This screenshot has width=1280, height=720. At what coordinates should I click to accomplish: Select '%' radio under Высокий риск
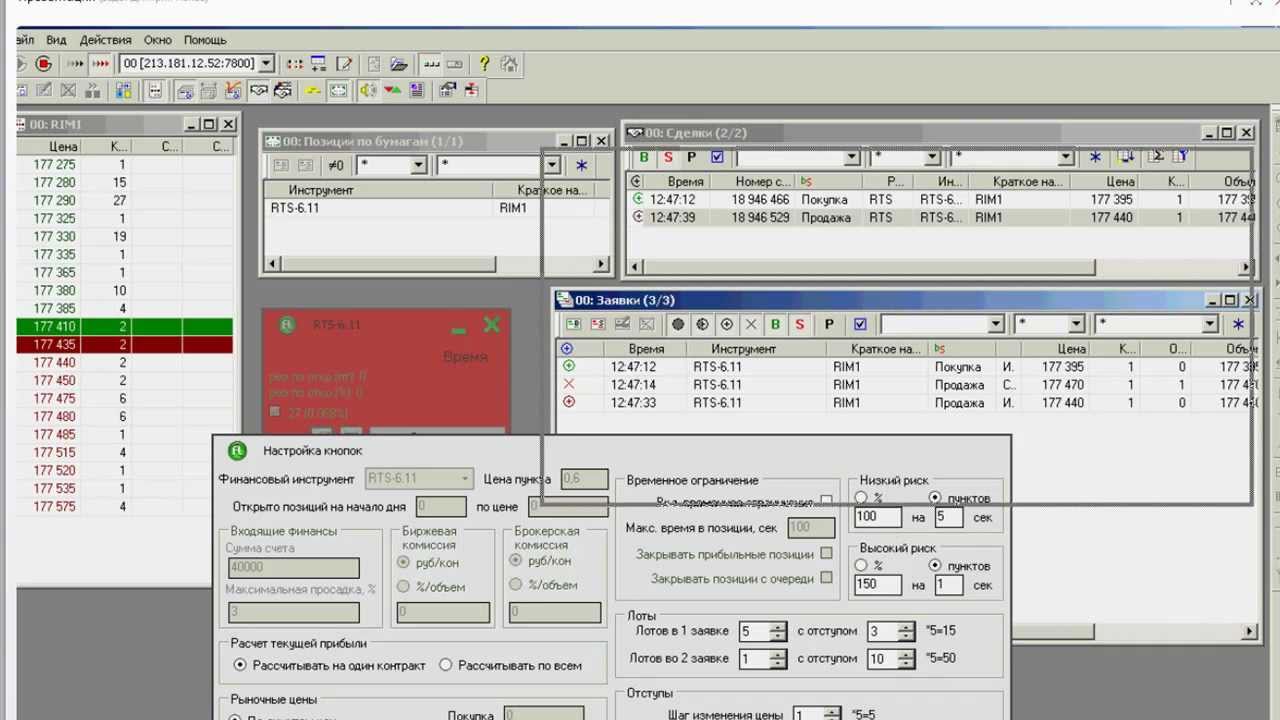point(861,565)
